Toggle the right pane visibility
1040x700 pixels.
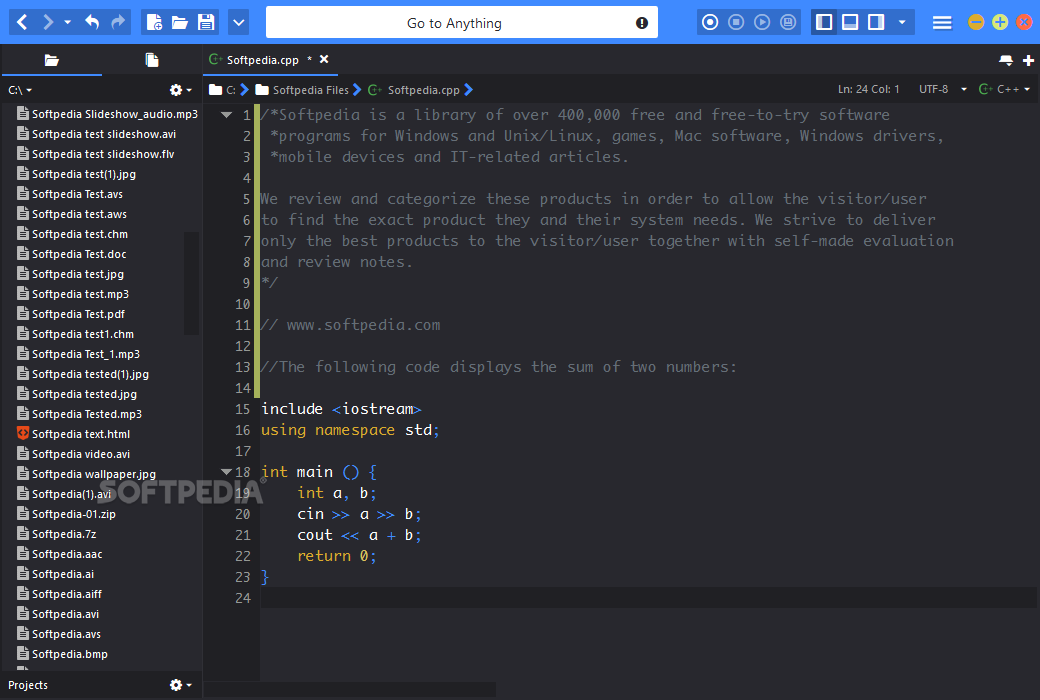pos(876,23)
